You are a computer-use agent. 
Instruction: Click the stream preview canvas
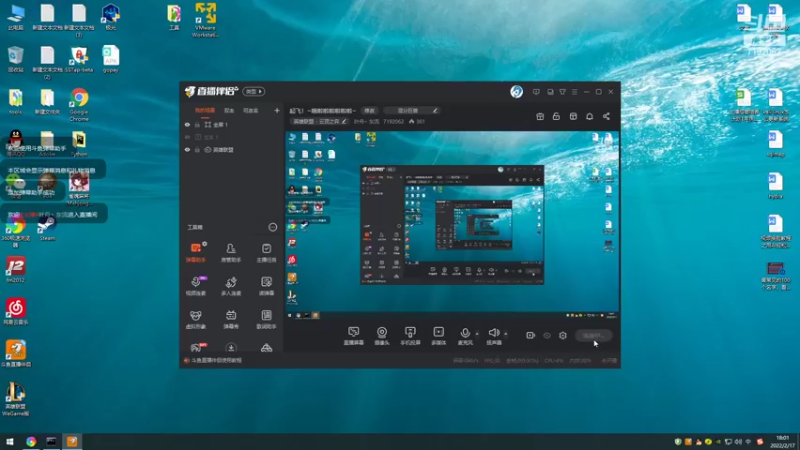452,225
